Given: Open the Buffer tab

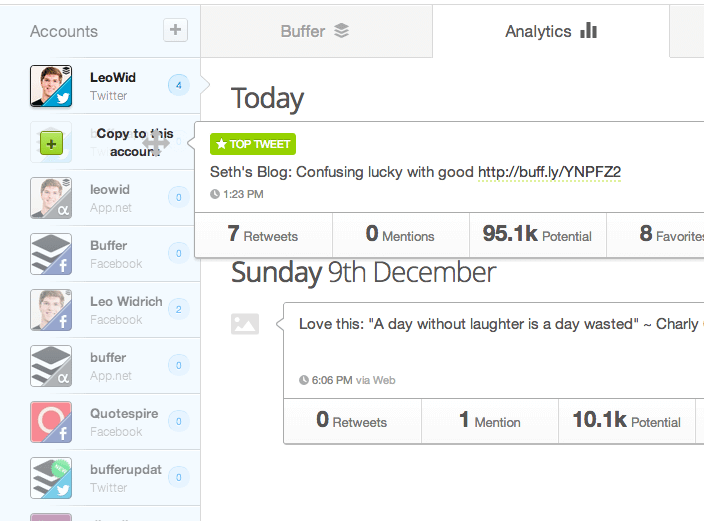Looking at the screenshot, I should tap(315, 31).
